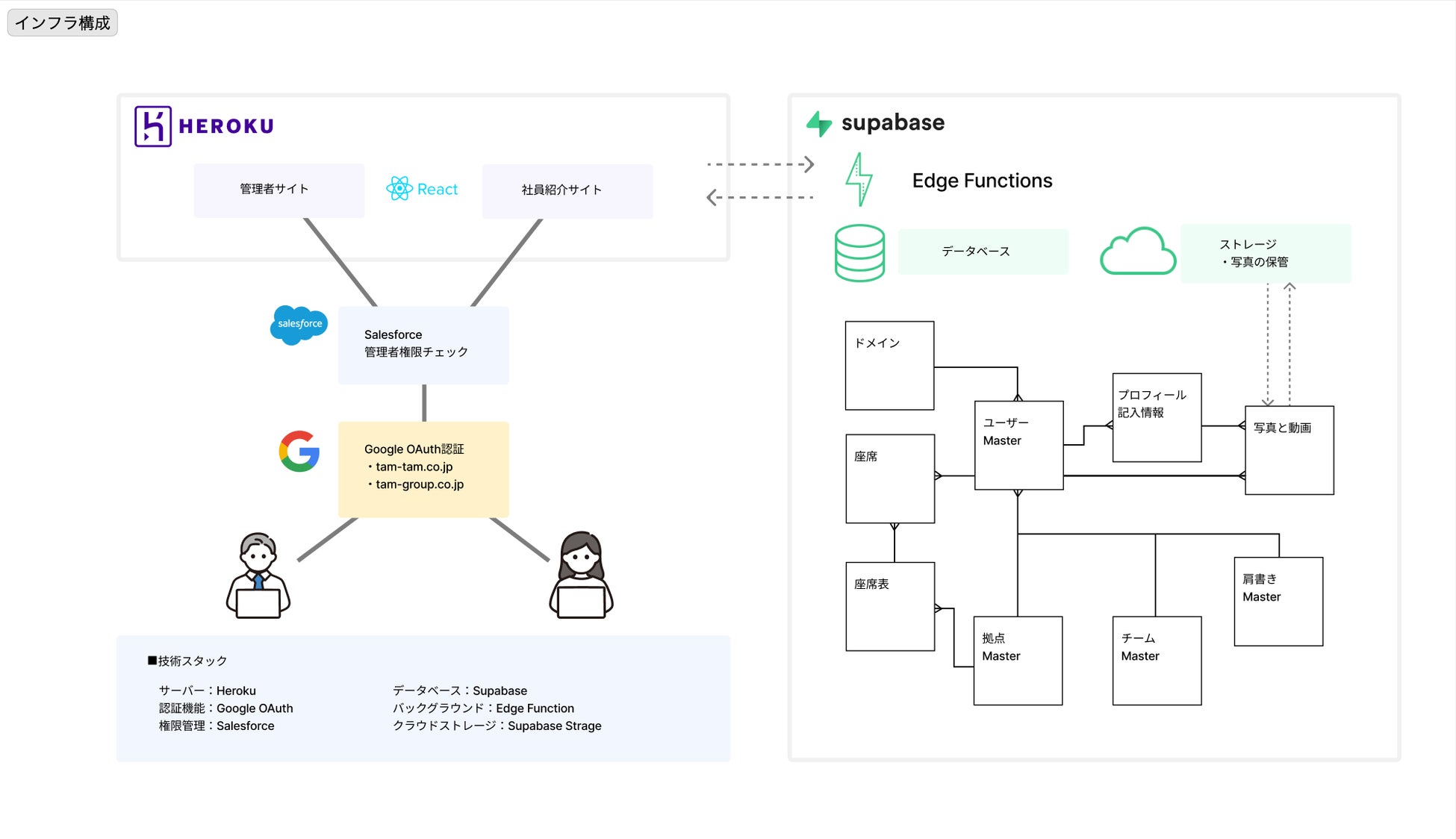Select the female employee with laptop icon

point(581,575)
